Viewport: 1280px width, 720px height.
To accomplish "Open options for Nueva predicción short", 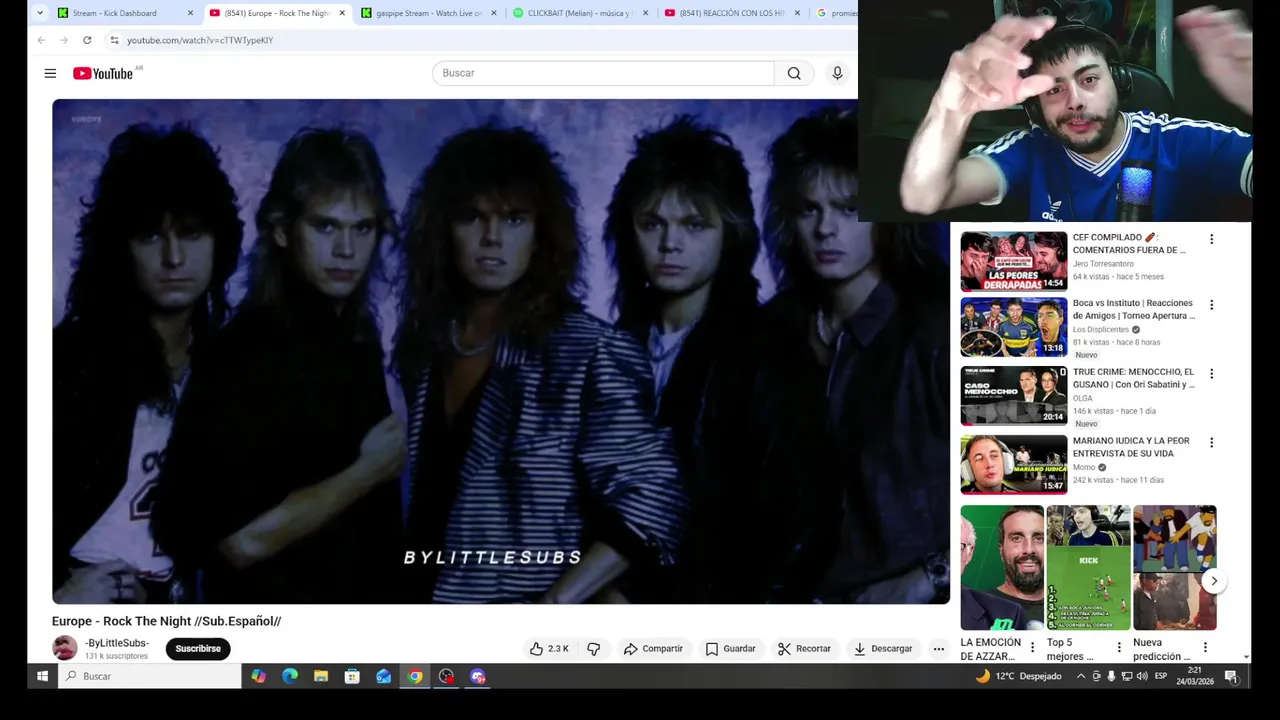I will 1205,648.
